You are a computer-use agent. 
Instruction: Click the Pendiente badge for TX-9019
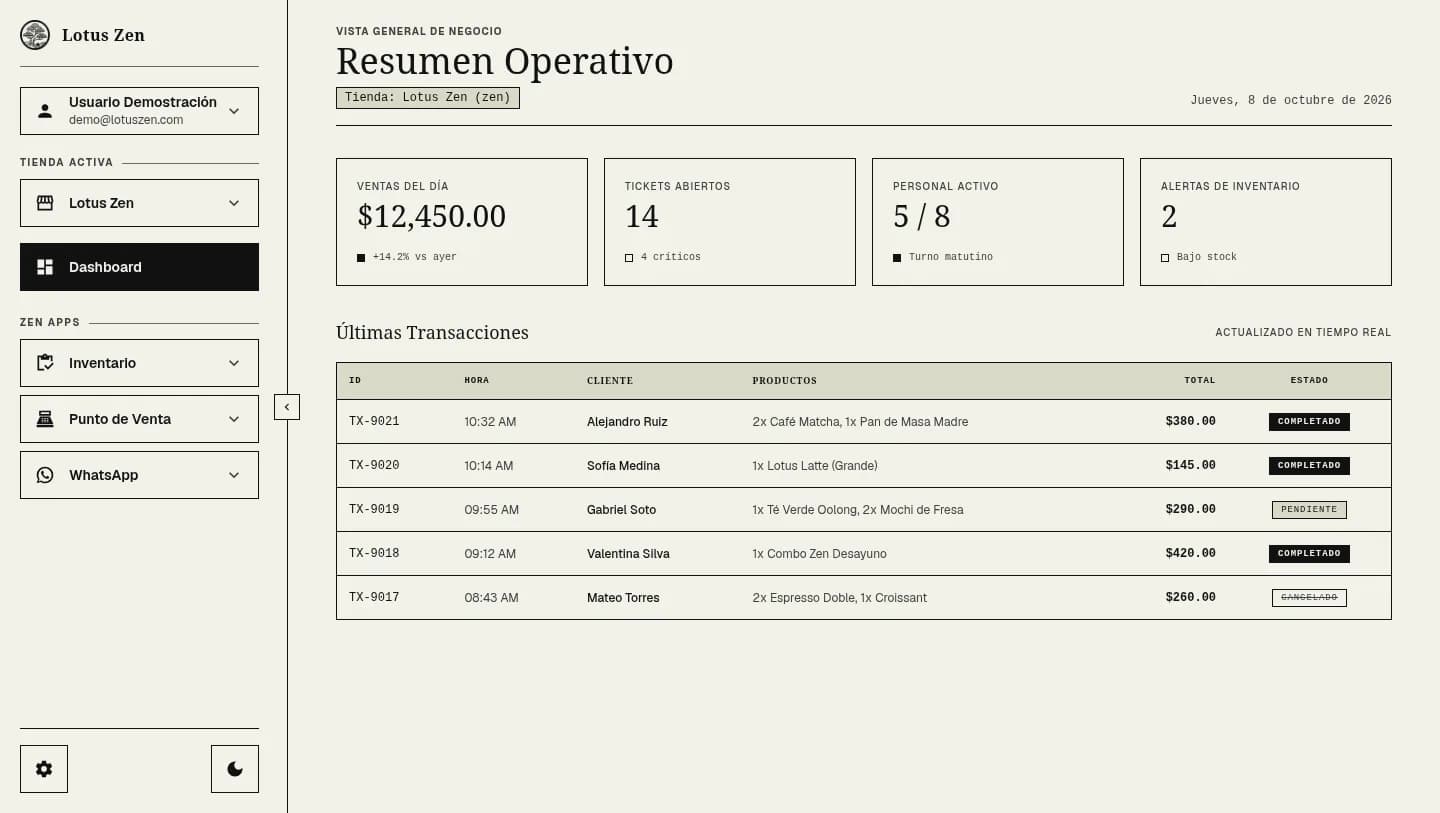[x=1309, y=510]
